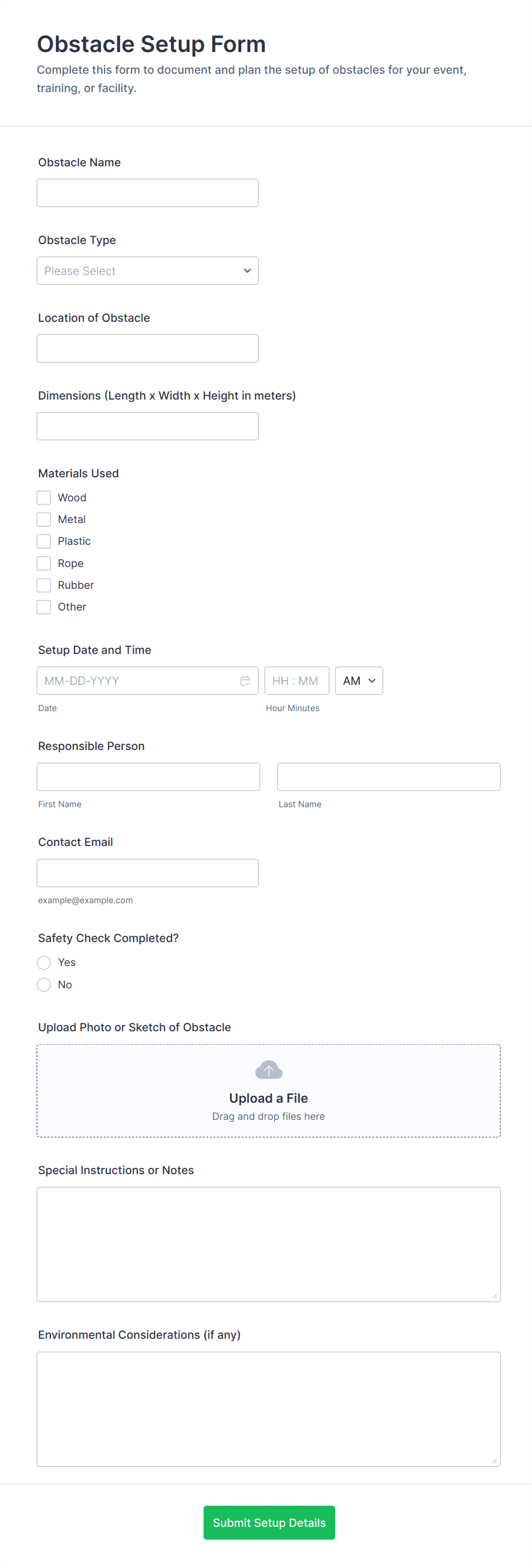Check the Rubber material option
Image resolution: width=532 pixels, height=1568 pixels.
tap(43, 585)
